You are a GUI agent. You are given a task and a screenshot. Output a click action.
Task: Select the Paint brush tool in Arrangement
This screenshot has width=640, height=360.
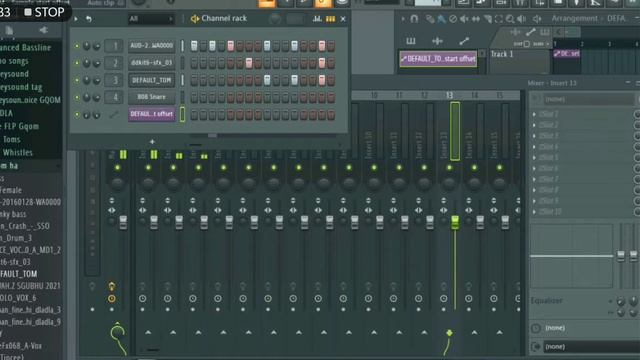pyautogui.click(x=441, y=19)
